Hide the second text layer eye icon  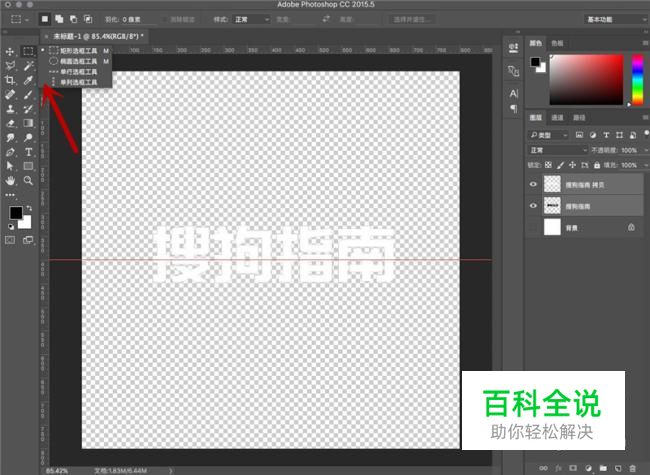click(x=534, y=206)
